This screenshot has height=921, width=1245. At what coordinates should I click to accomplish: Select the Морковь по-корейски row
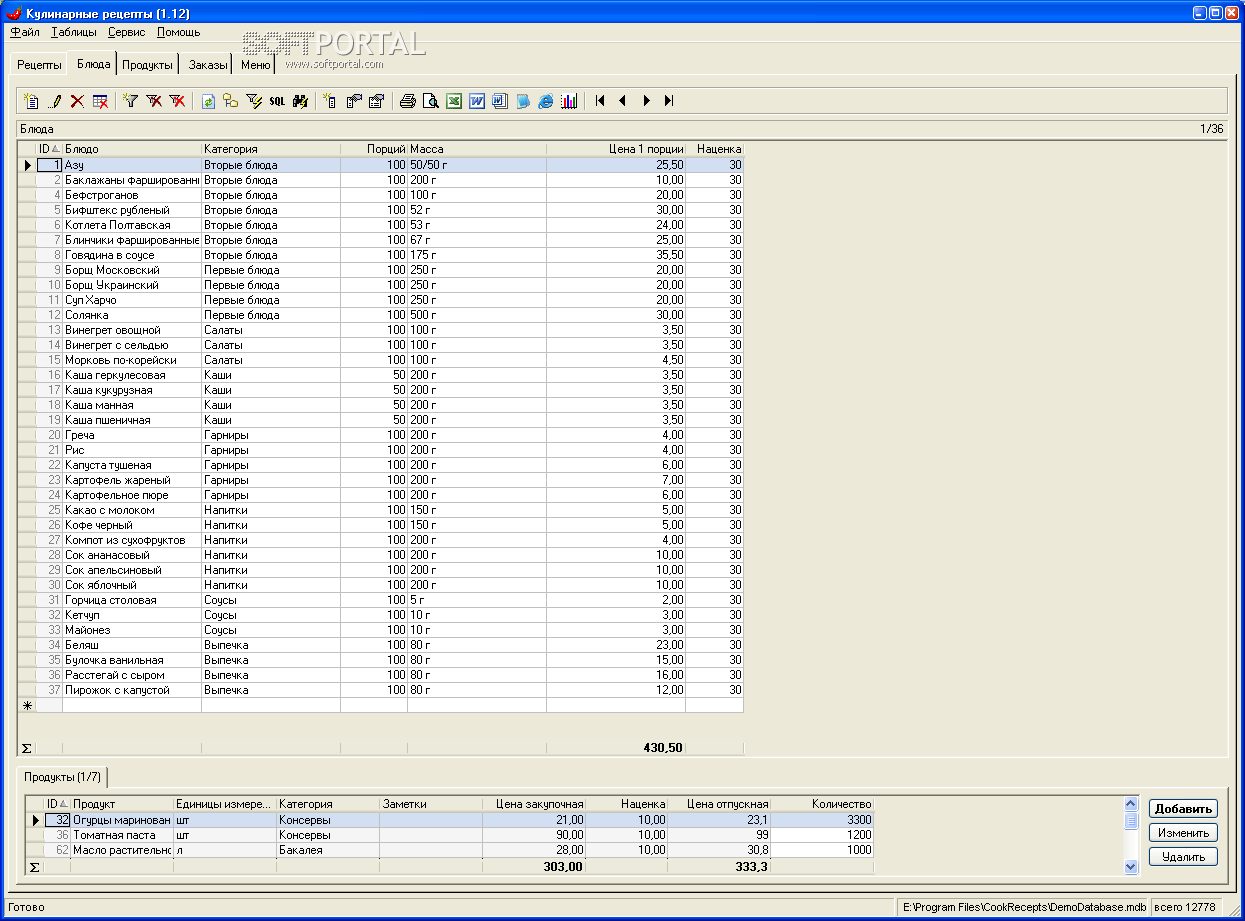(381, 360)
